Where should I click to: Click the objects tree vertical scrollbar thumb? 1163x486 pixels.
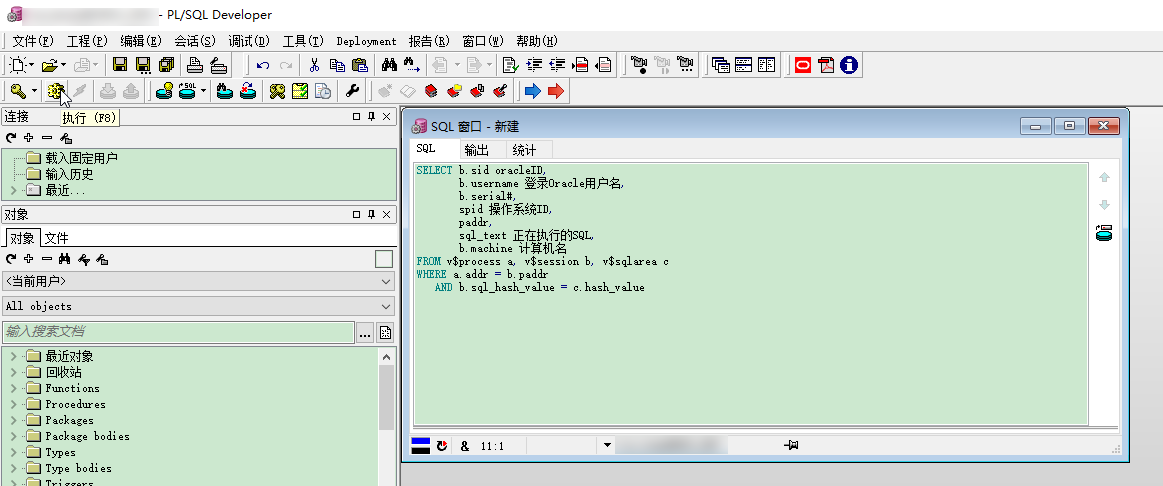(x=386, y=398)
